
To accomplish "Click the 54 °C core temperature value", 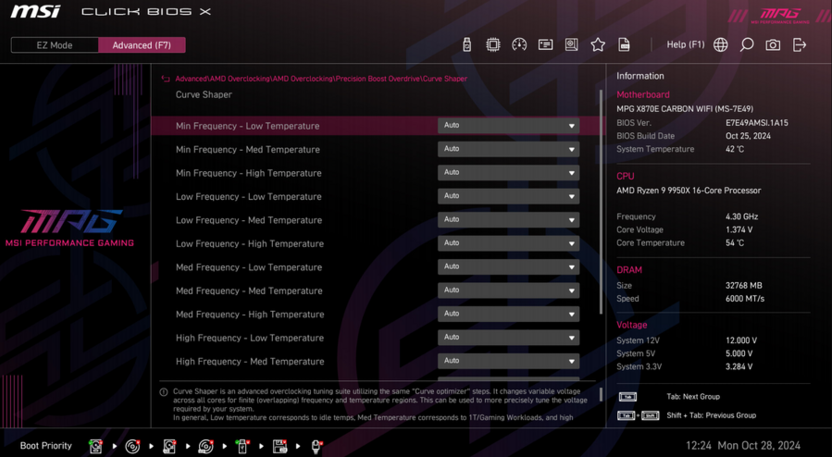I will pyautogui.click(x=734, y=243).
